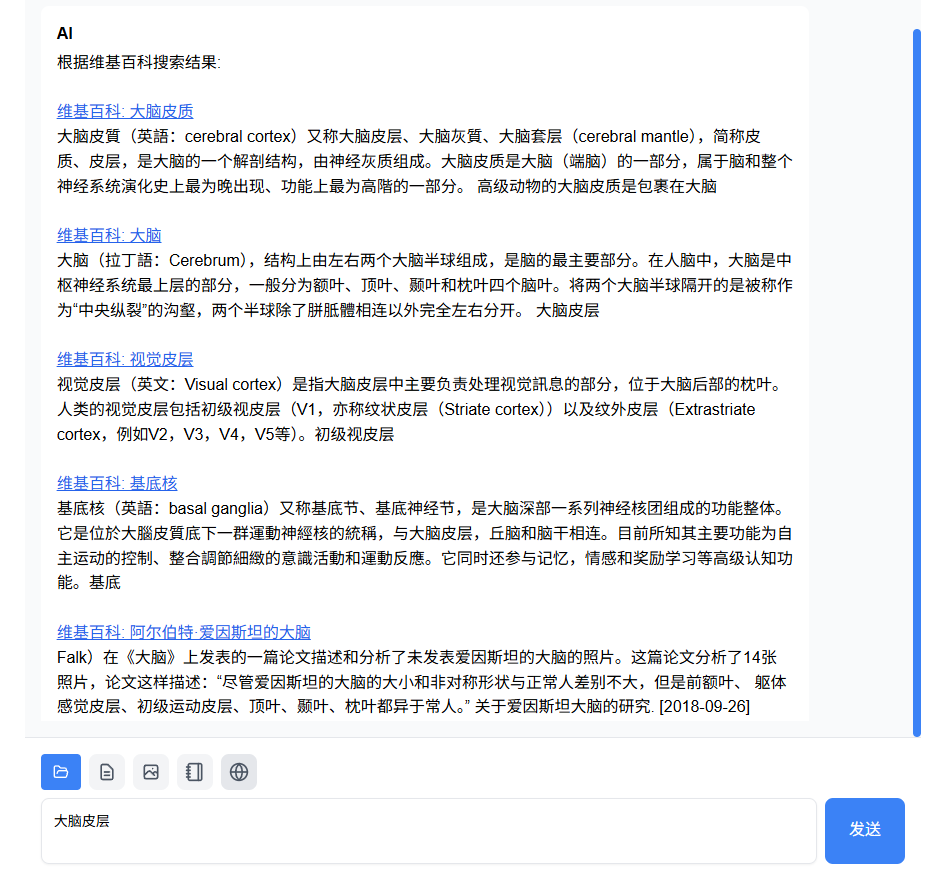
Task: Toggle the notebook knowledge-base mode on
Action: tap(194, 771)
